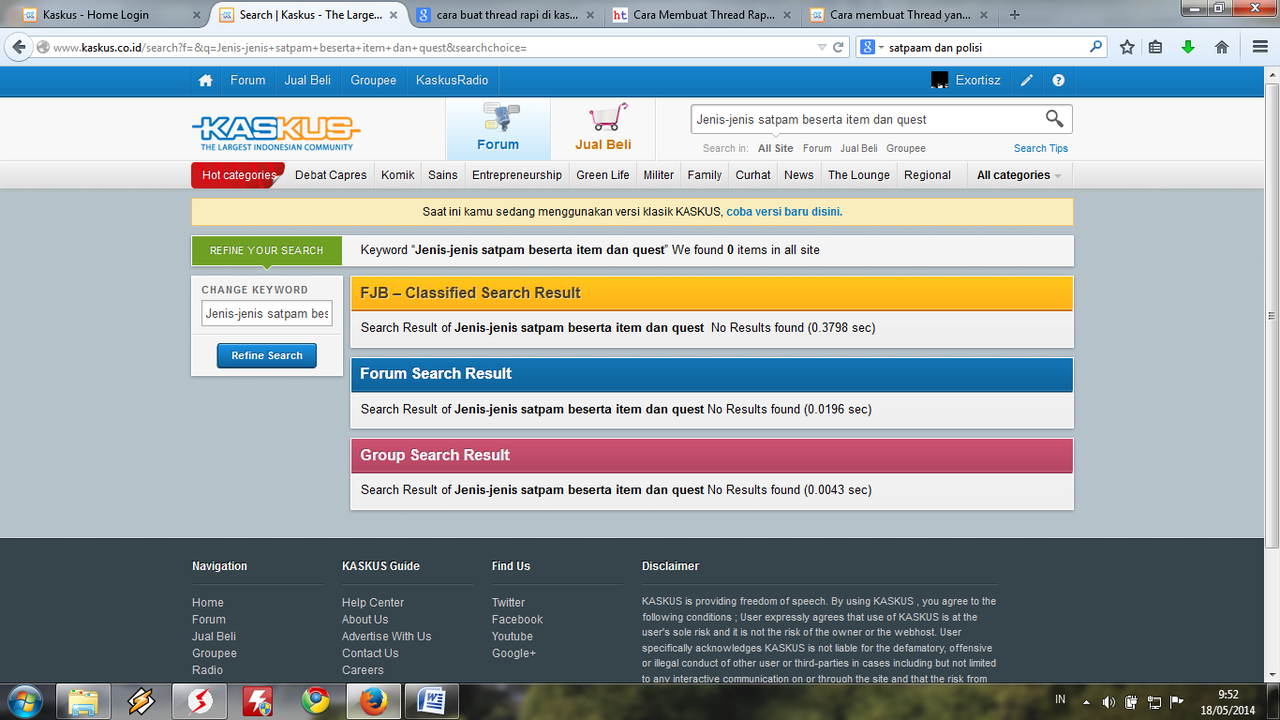This screenshot has width=1280, height=720.
Task: Click the browser search bar magnifier icon
Action: tap(1096, 47)
